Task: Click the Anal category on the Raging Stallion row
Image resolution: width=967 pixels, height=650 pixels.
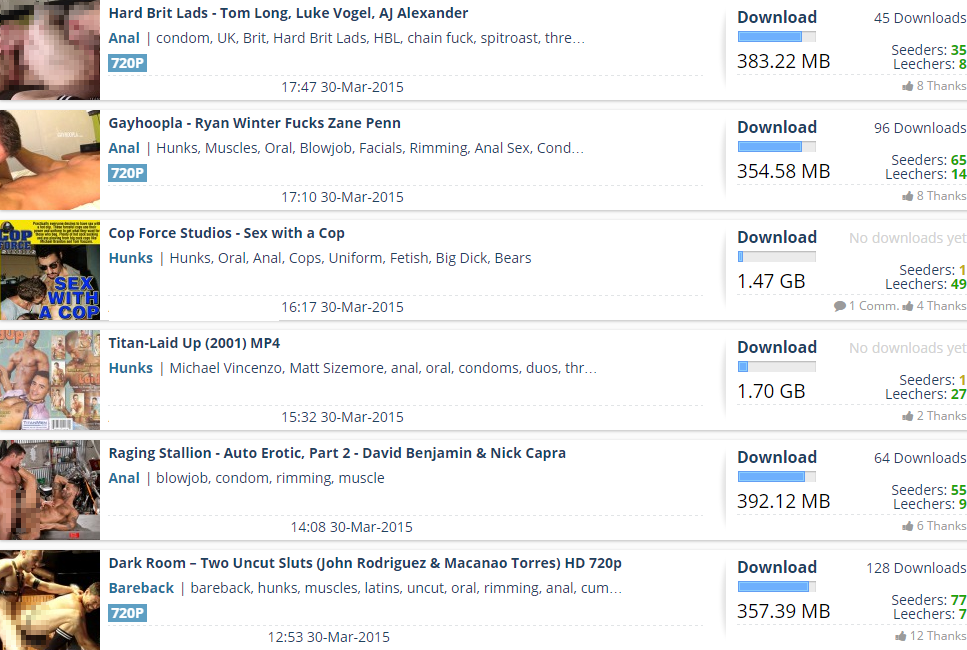Action: click(124, 478)
